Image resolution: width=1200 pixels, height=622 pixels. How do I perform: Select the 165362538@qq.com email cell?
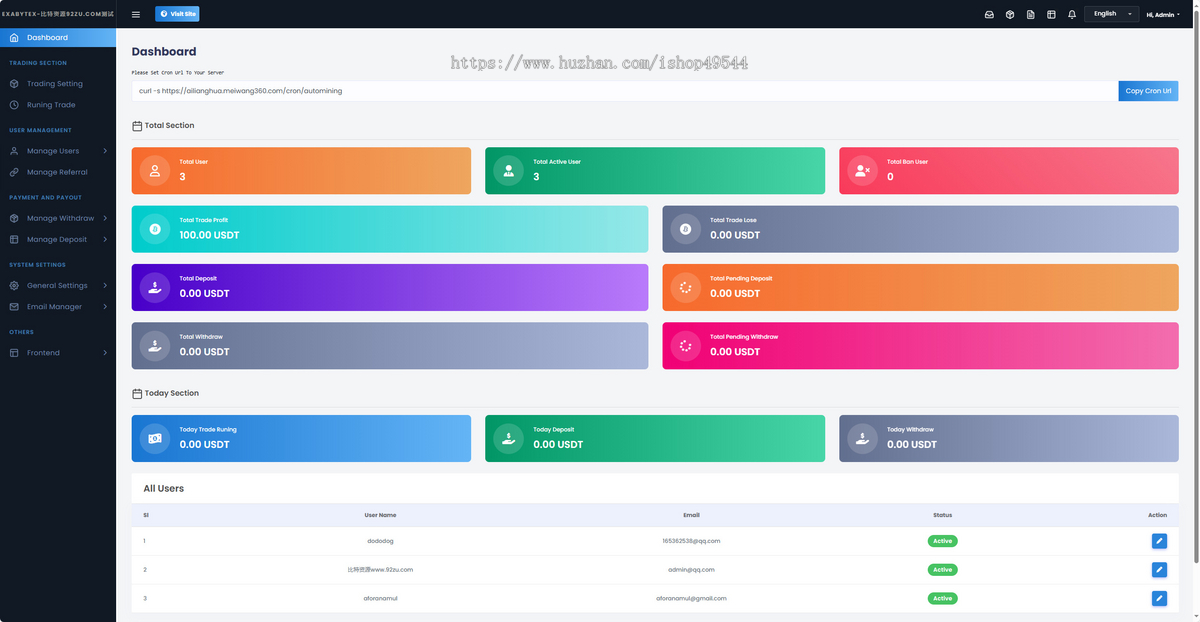click(x=691, y=541)
